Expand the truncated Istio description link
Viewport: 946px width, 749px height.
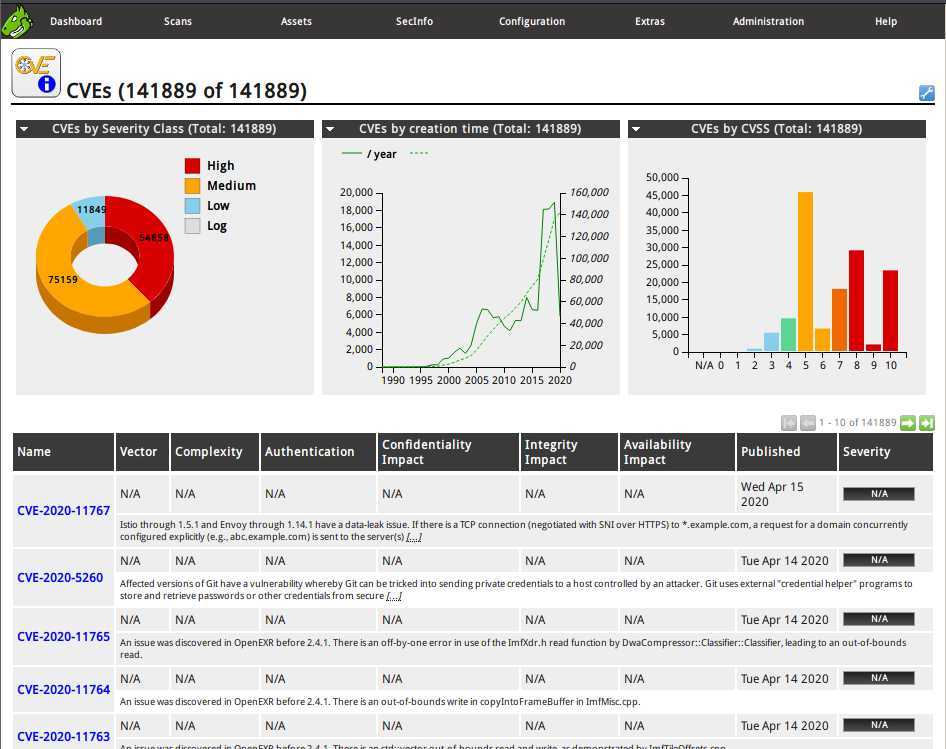pyautogui.click(x=414, y=537)
